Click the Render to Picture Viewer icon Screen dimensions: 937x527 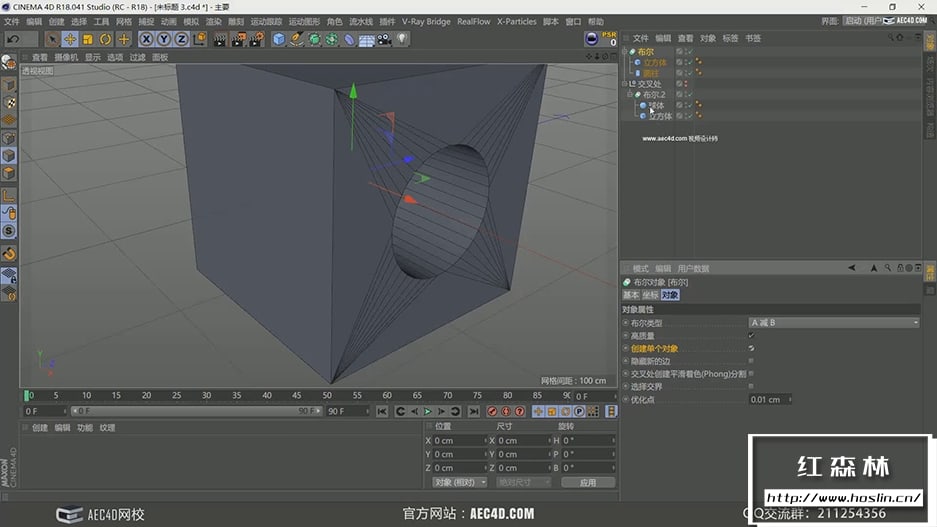pos(238,39)
